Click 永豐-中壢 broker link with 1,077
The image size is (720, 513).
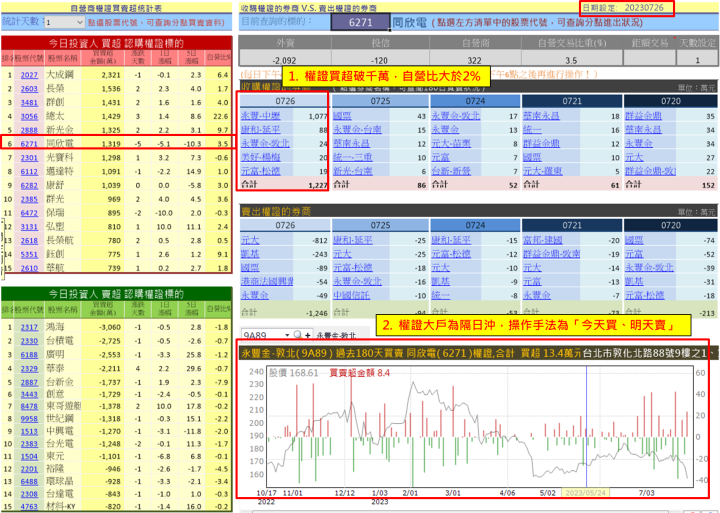click(x=260, y=116)
